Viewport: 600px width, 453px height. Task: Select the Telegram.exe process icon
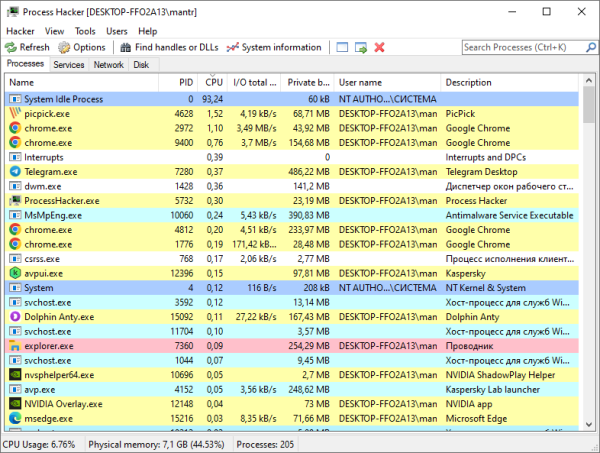(x=15, y=172)
